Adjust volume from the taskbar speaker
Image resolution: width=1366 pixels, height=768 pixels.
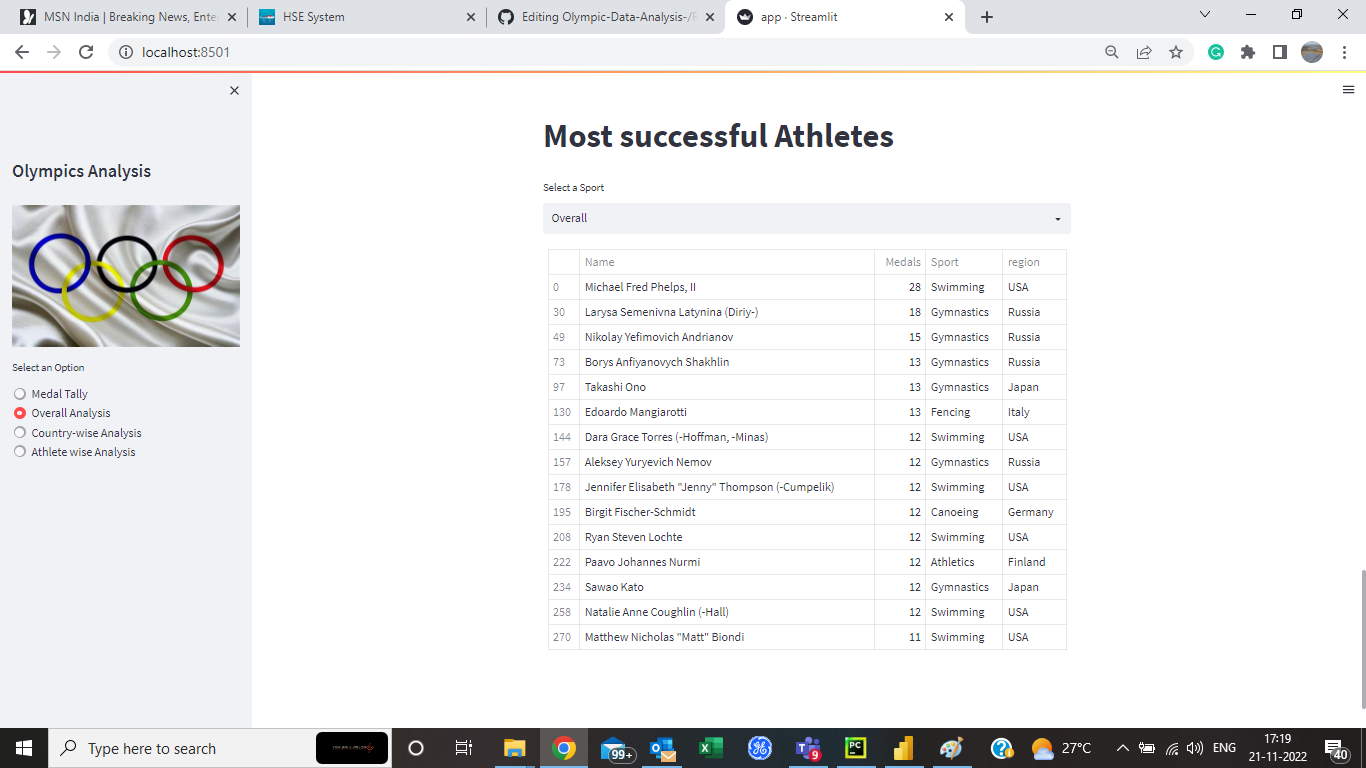coord(1193,747)
